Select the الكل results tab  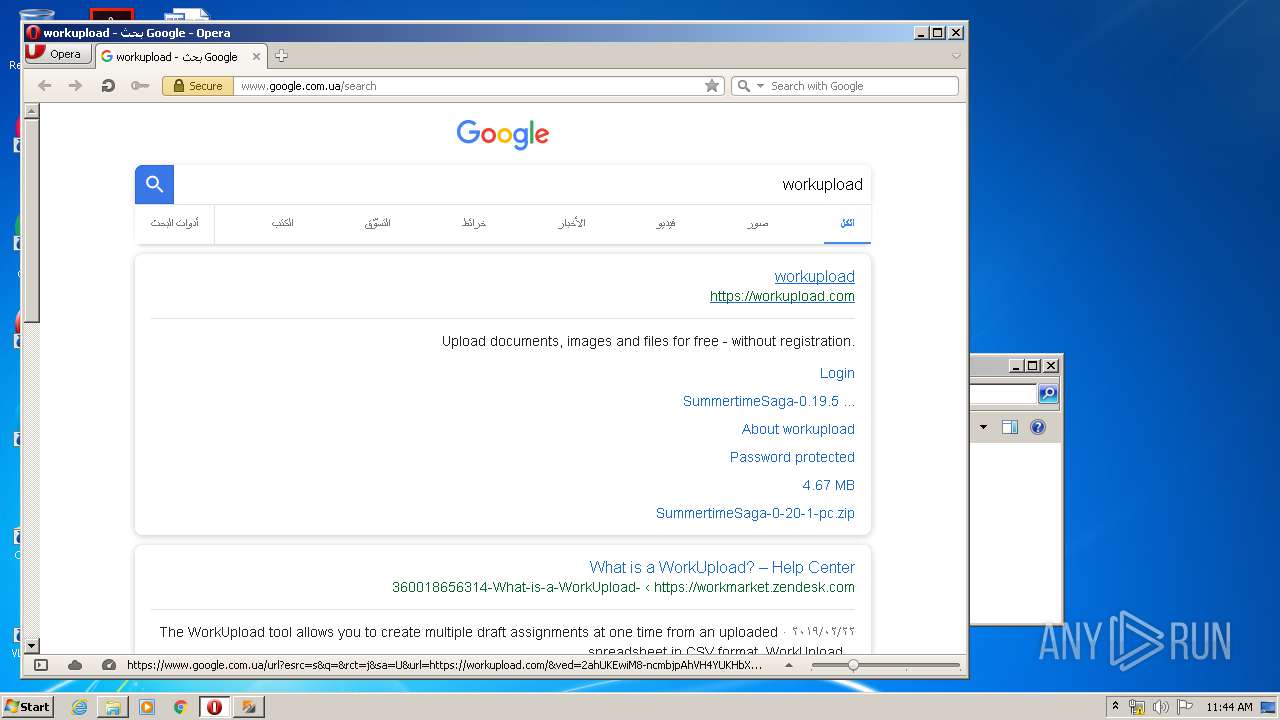(847, 223)
